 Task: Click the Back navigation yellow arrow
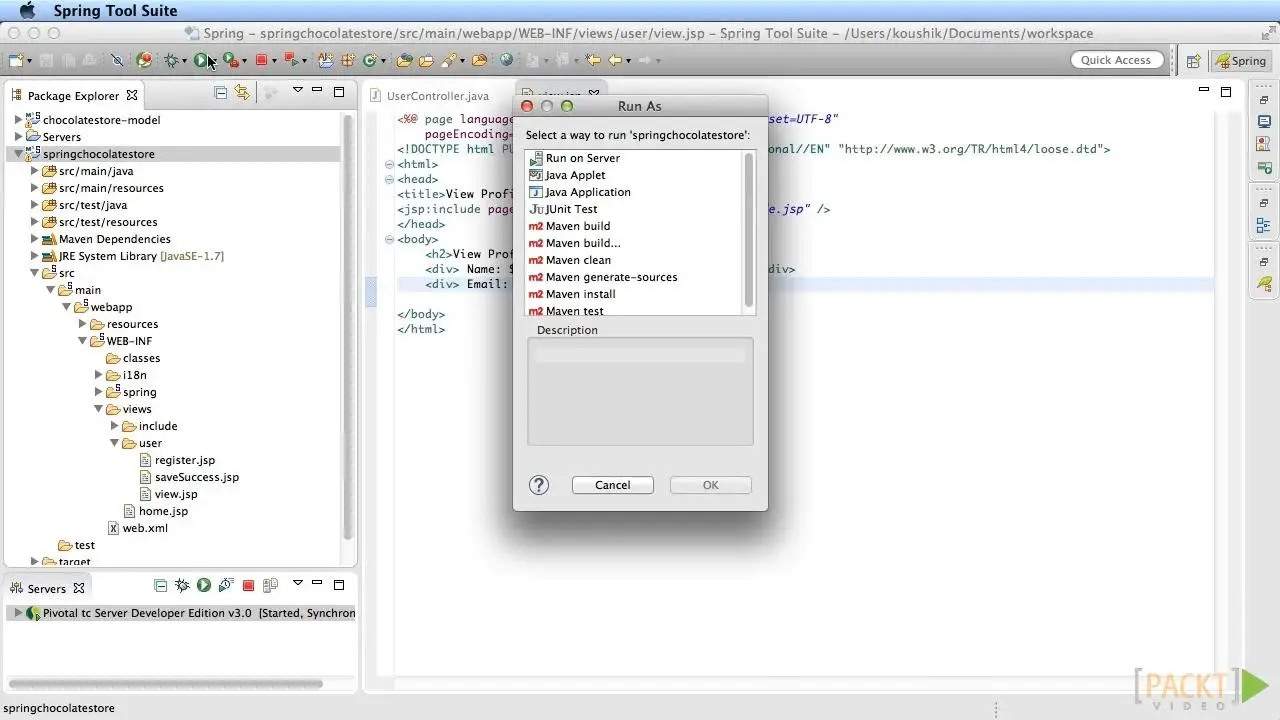[x=615, y=61]
